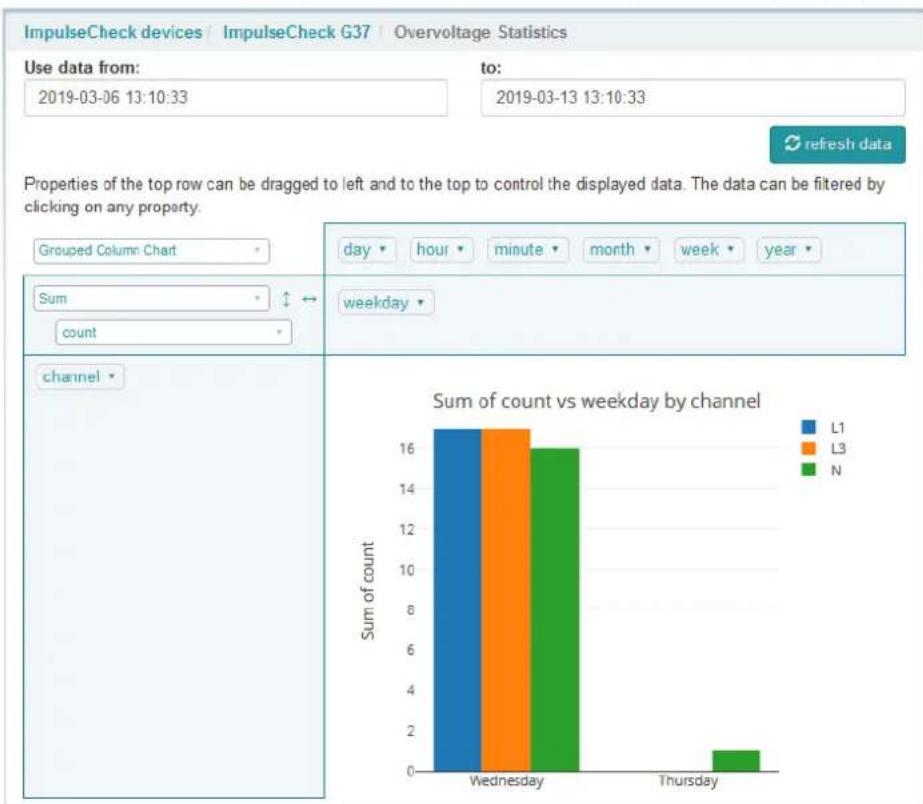
Task: Toggle column sort order horizontal arrow
Action: coord(310,299)
